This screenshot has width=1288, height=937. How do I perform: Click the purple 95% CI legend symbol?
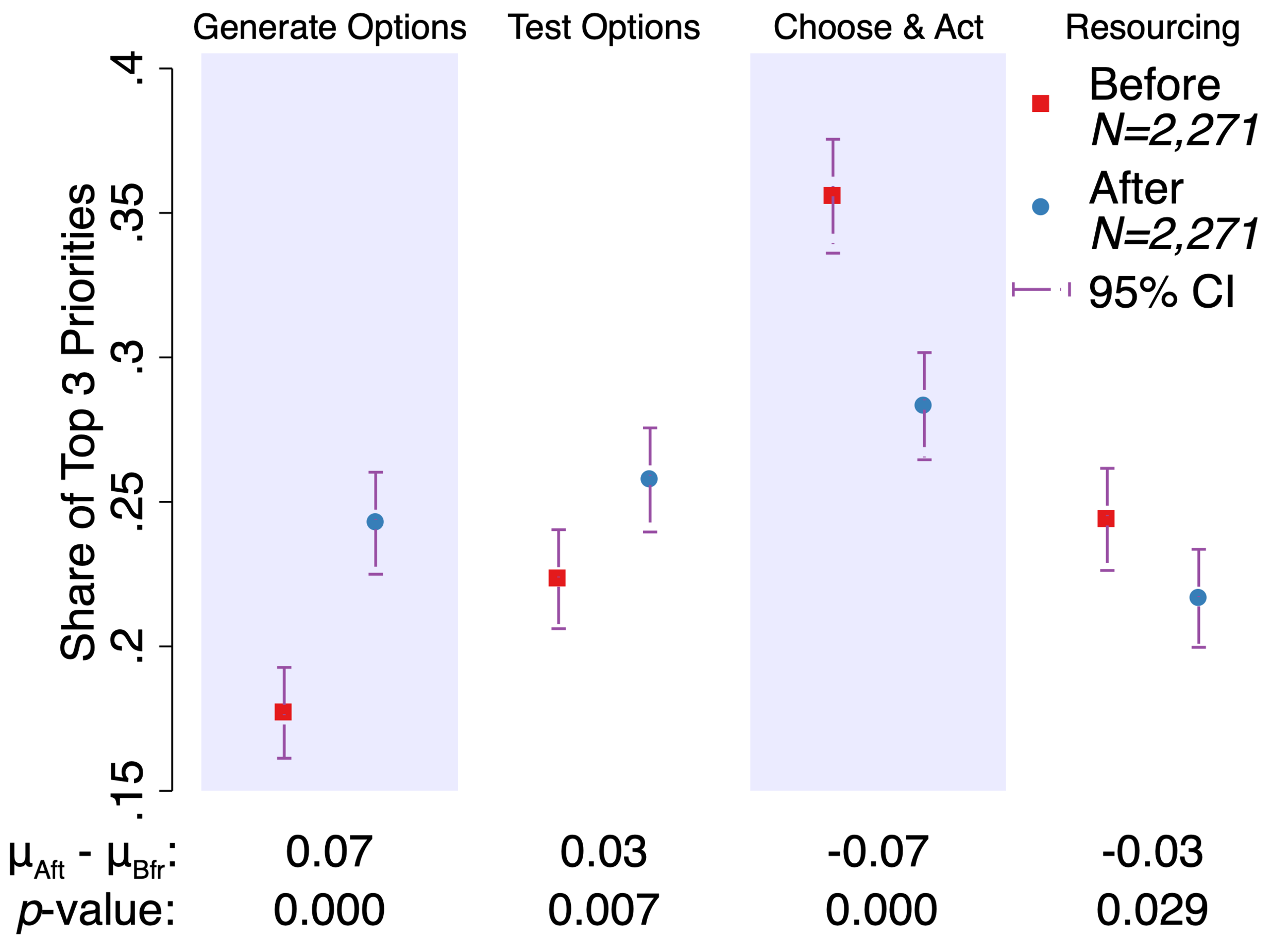(1041, 290)
